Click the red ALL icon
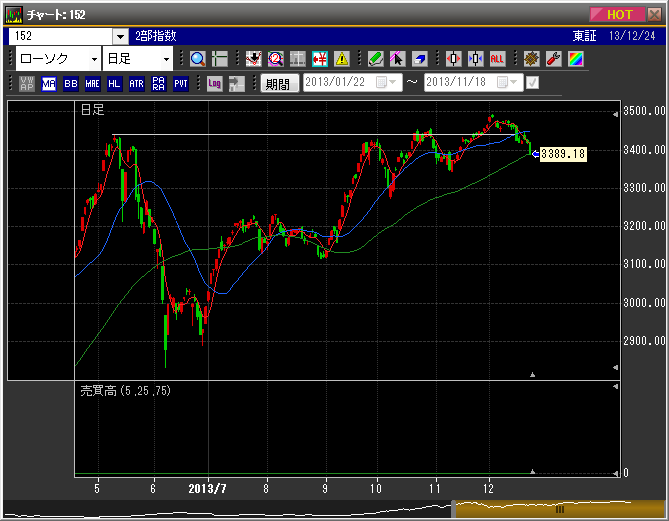 click(497, 59)
